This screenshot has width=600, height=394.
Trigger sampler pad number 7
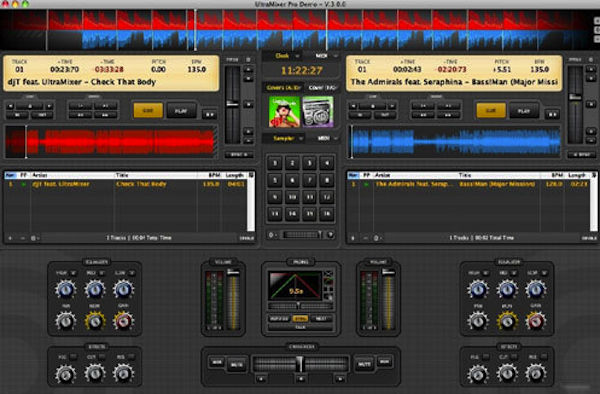[x=309, y=180]
